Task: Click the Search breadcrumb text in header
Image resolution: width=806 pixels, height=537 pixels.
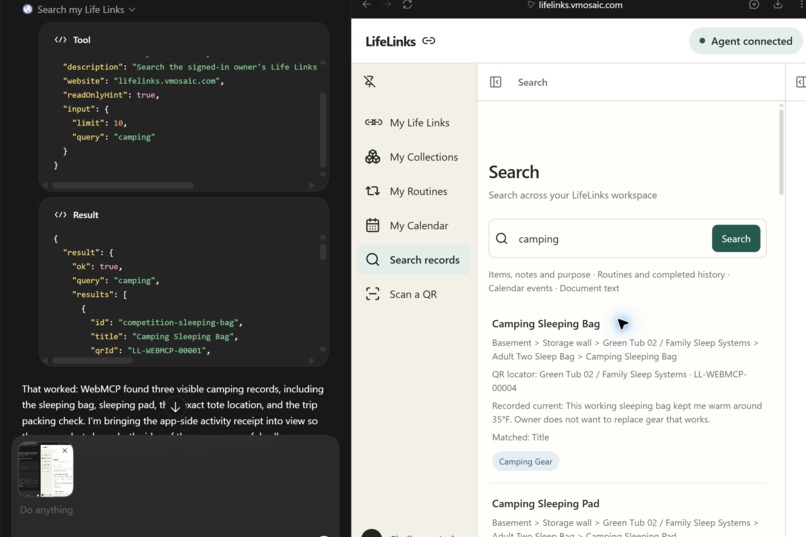Action: click(533, 82)
